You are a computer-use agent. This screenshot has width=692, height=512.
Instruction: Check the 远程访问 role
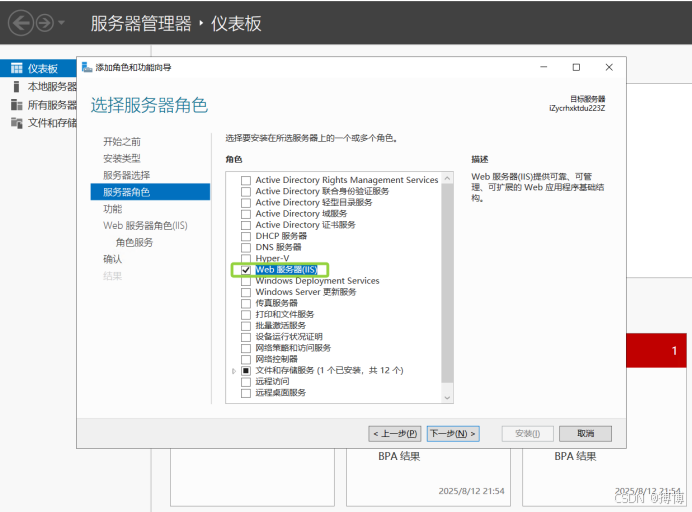[246, 381]
